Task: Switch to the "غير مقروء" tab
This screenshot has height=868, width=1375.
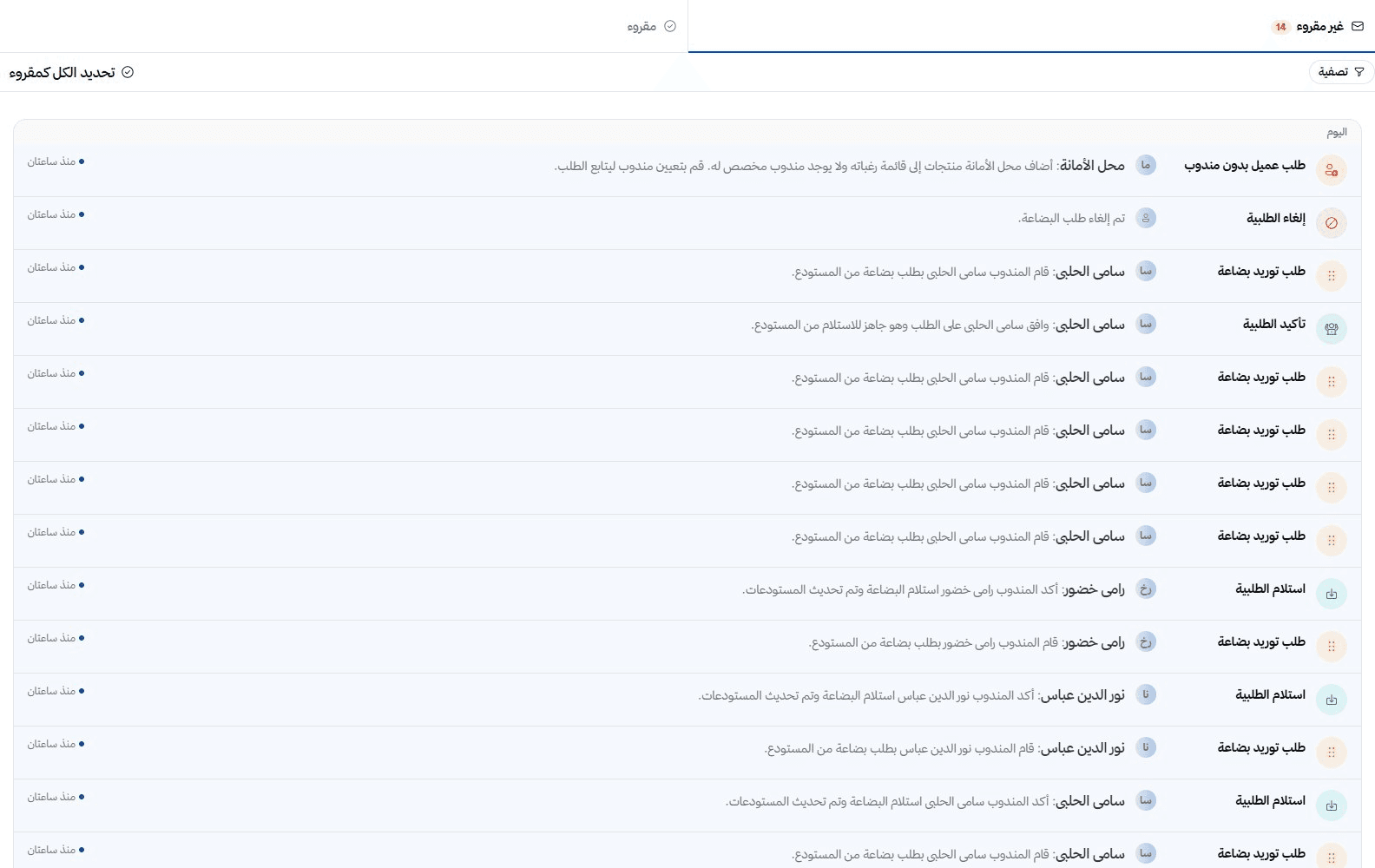Action: click(1031, 26)
